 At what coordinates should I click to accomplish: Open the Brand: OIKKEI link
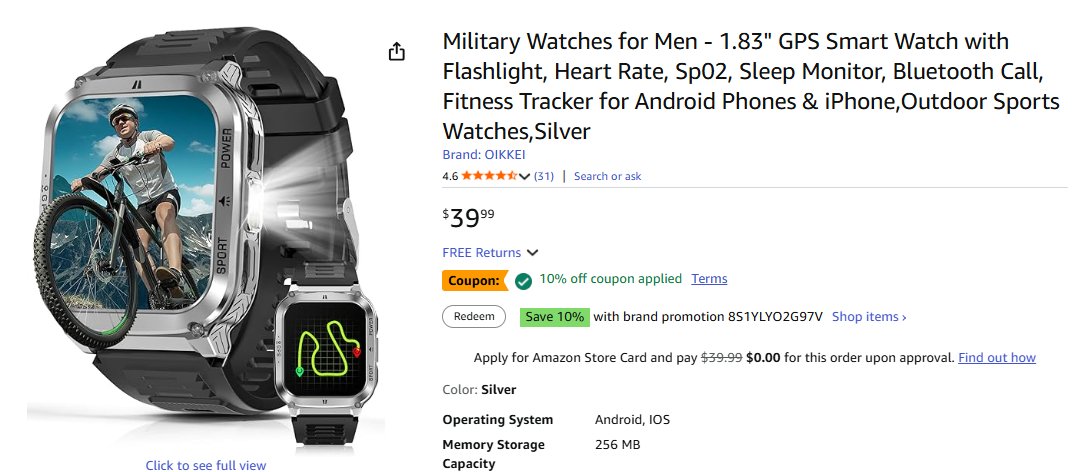483,155
